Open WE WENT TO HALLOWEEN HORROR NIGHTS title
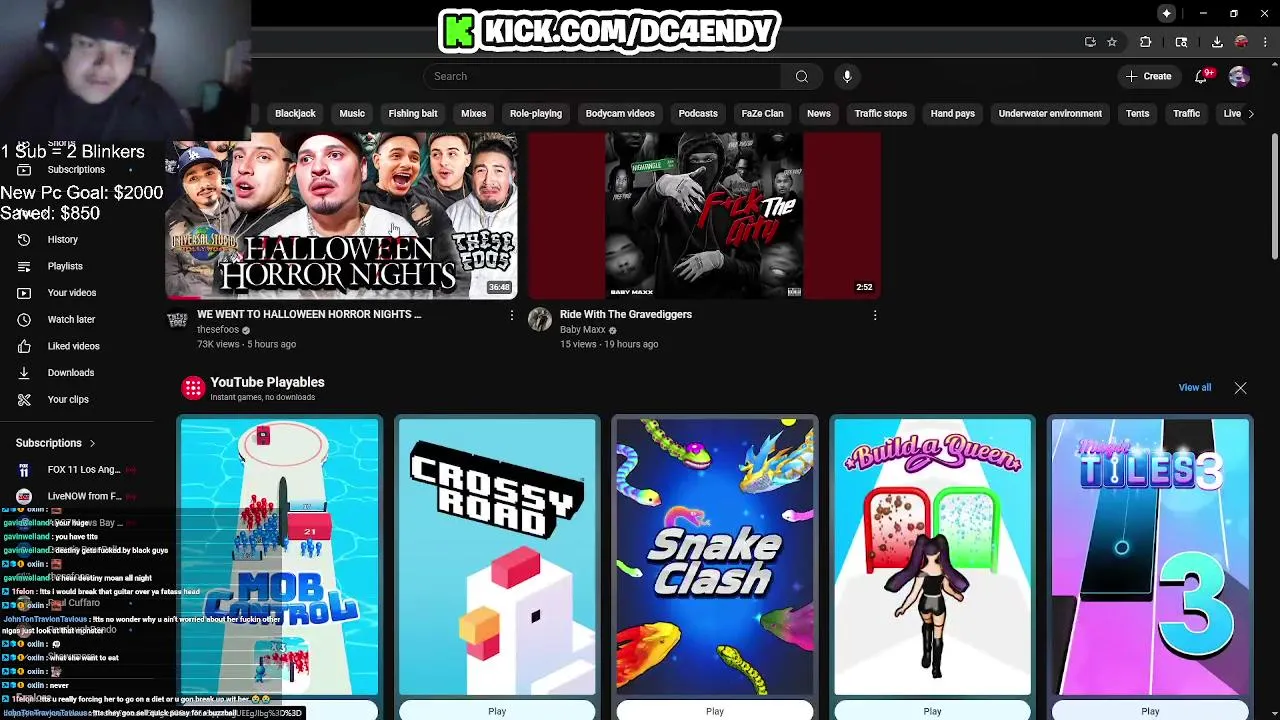The width and height of the screenshot is (1280, 720). pos(309,314)
